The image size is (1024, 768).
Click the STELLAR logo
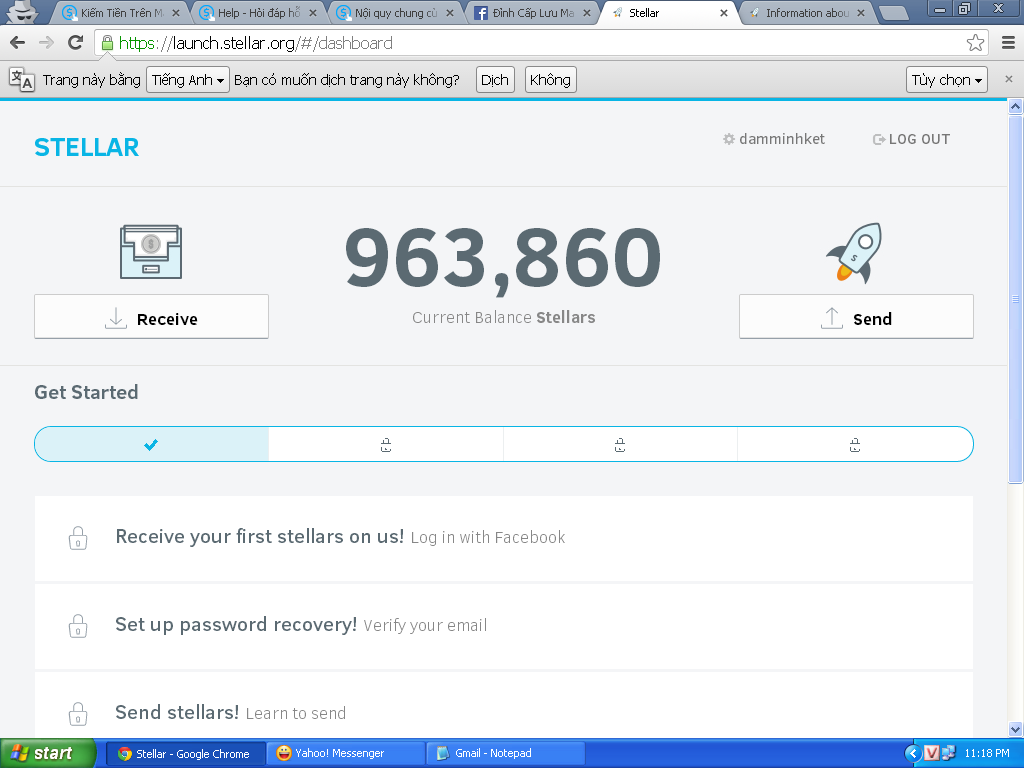(x=86, y=148)
